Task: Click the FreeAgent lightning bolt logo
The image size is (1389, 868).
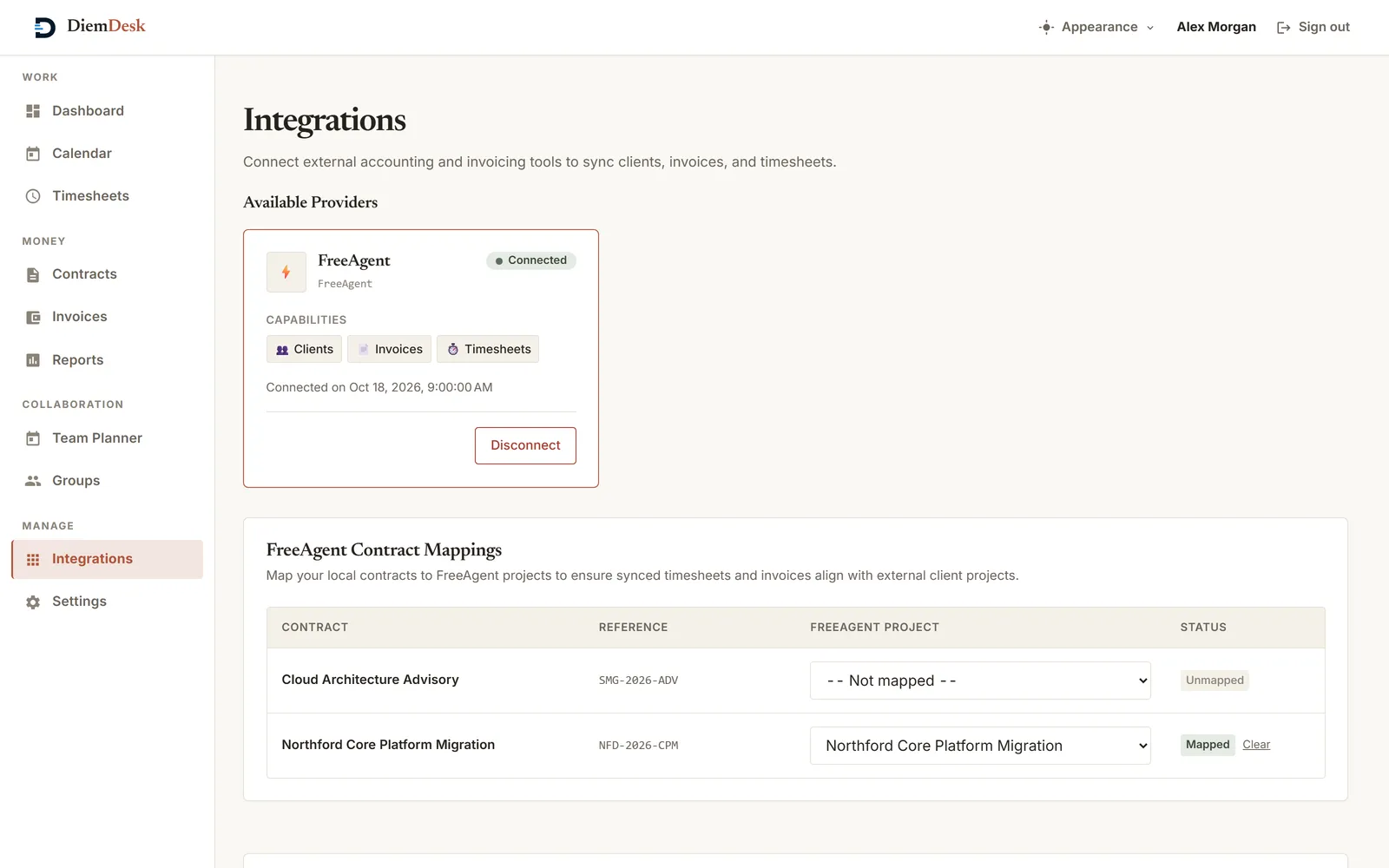Action: 286,273
